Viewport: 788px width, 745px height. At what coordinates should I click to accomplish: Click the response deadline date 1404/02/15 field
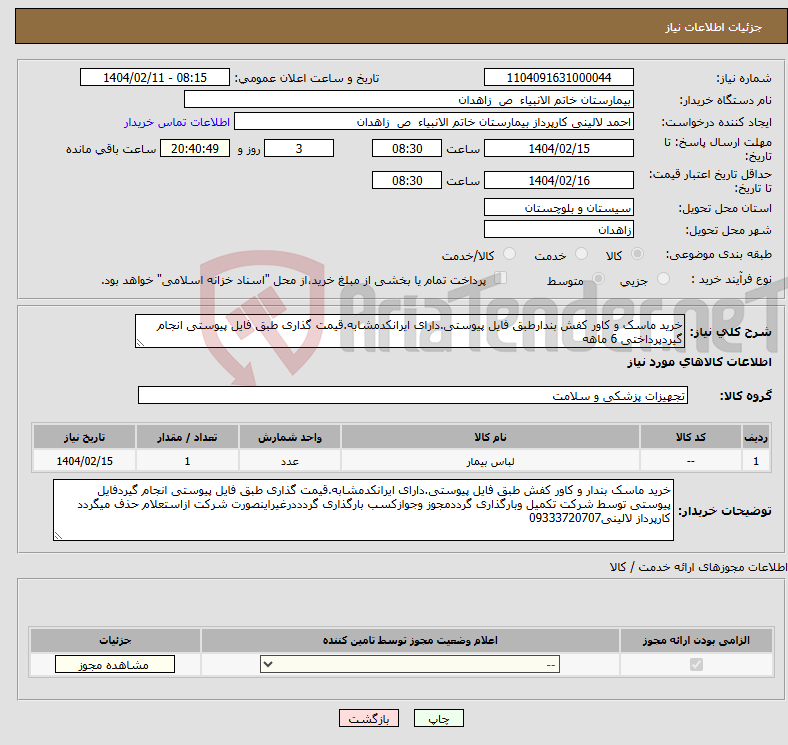[x=558, y=149]
